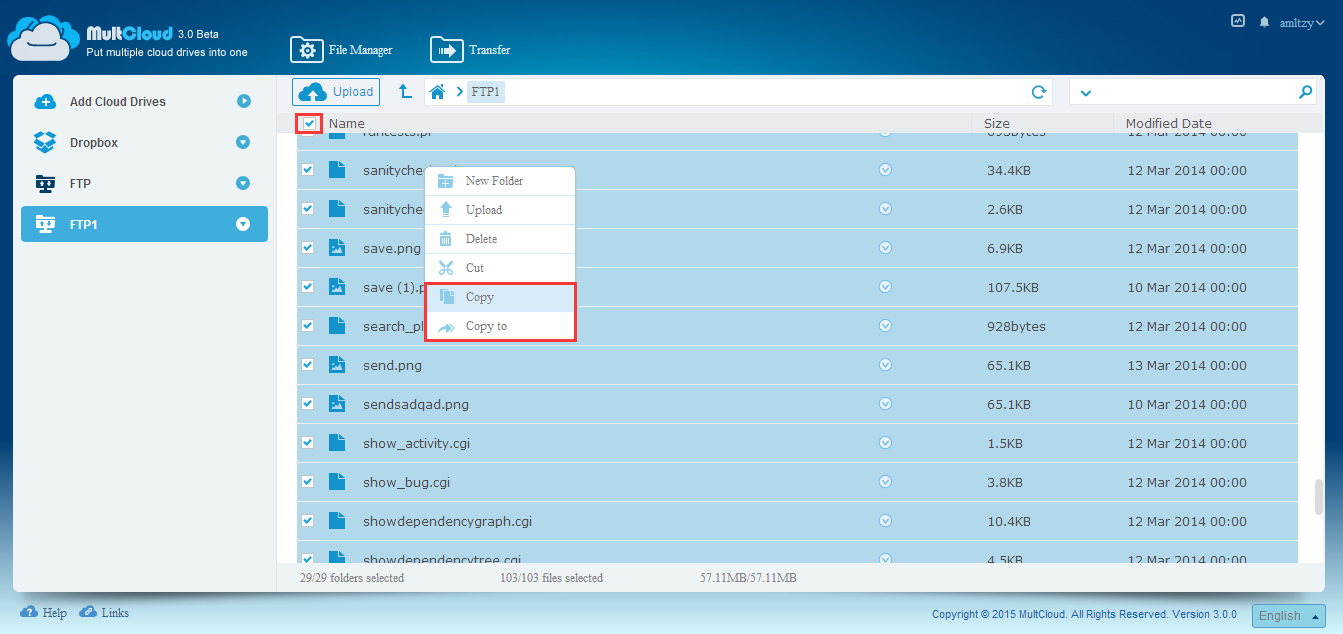Refresh the file list
The height and width of the screenshot is (634, 1343).
tap(1039, 92)
